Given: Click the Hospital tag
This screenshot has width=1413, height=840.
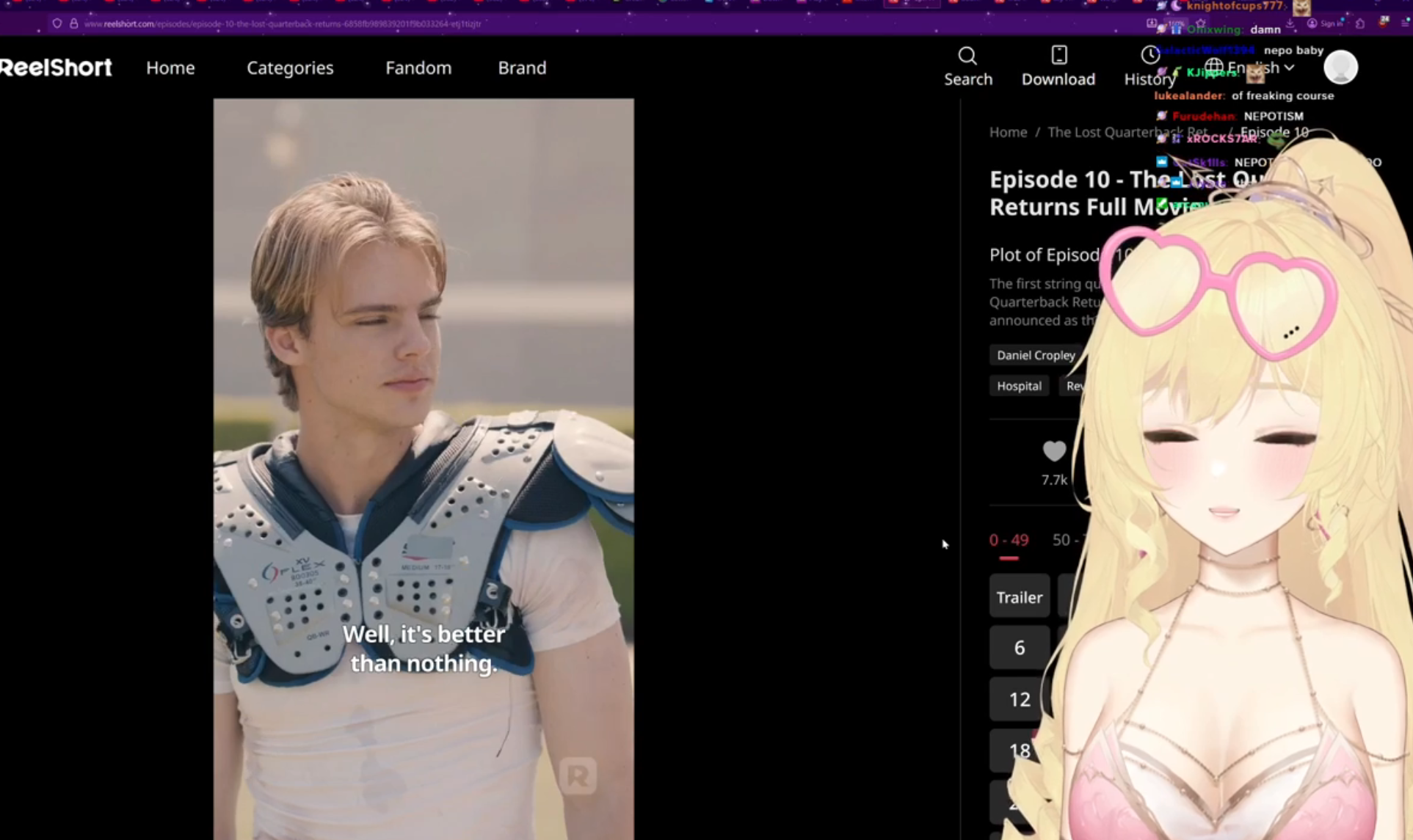Looking at the screenshot, I should point(1019,386).
